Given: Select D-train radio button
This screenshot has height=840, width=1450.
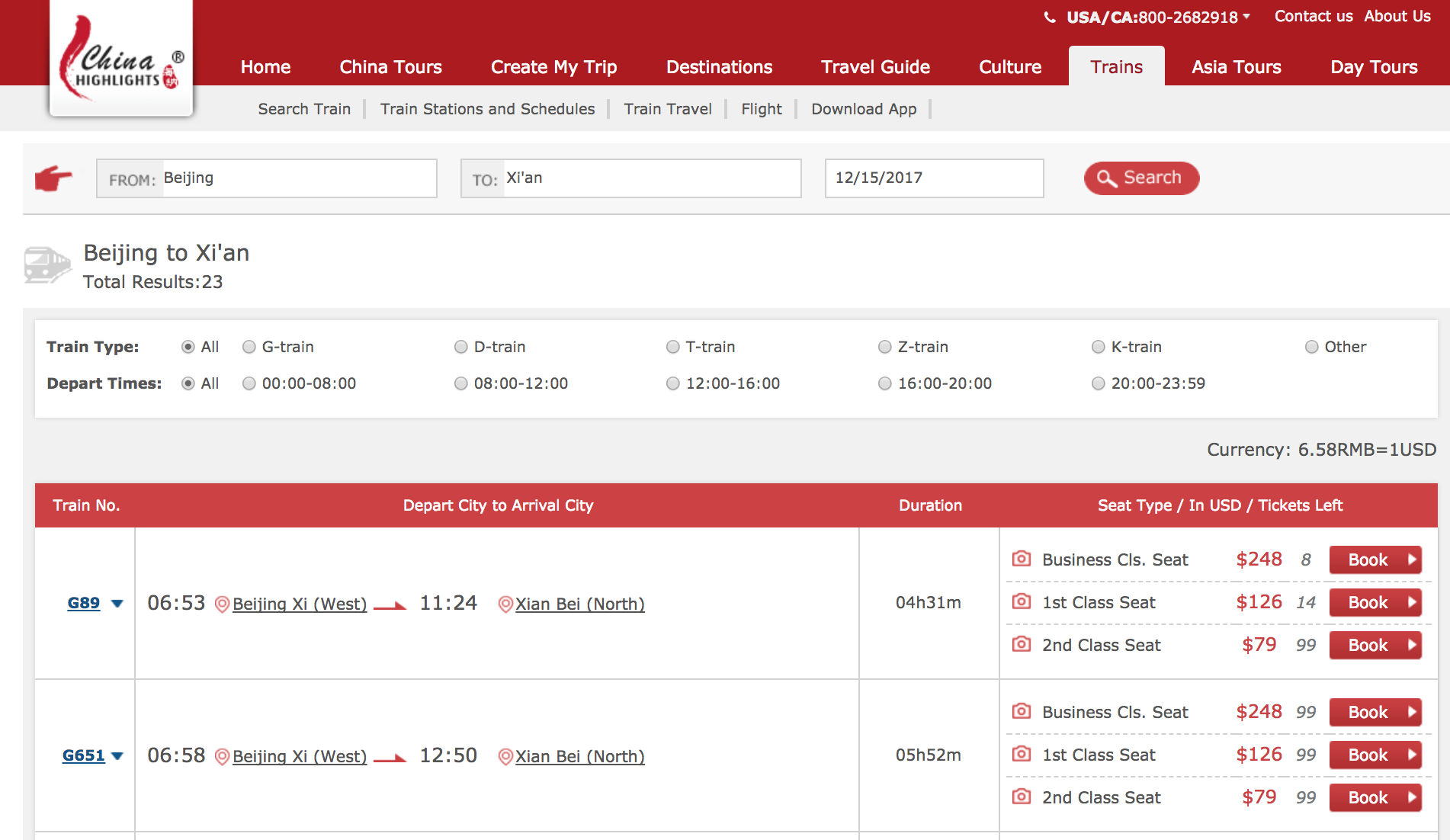Looking at the screenshot, I should coord(460,347).
